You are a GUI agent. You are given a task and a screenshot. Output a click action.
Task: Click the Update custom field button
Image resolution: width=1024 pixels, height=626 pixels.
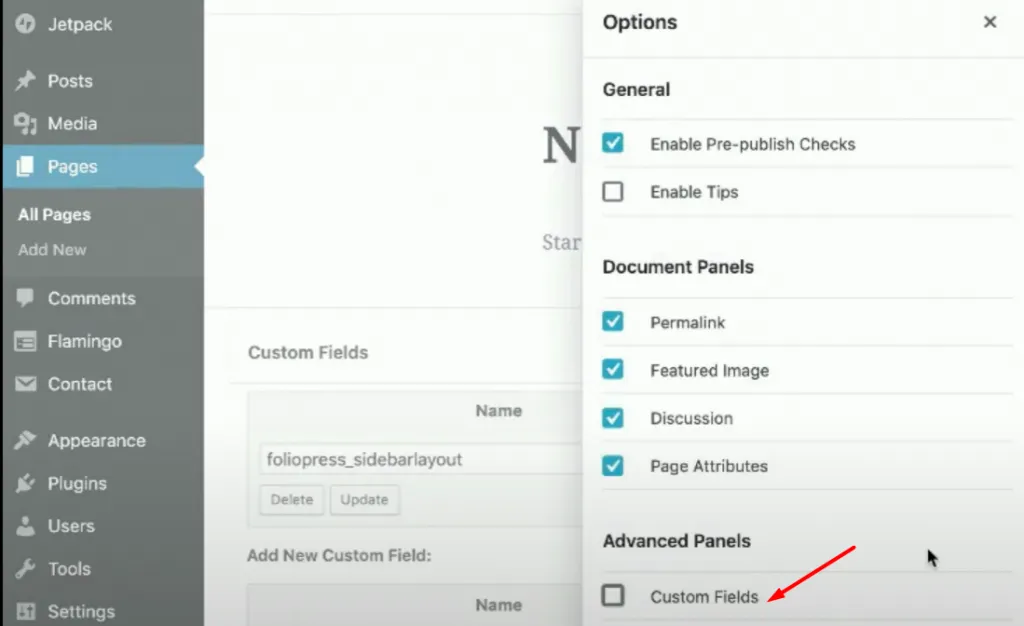pos(364,499)
